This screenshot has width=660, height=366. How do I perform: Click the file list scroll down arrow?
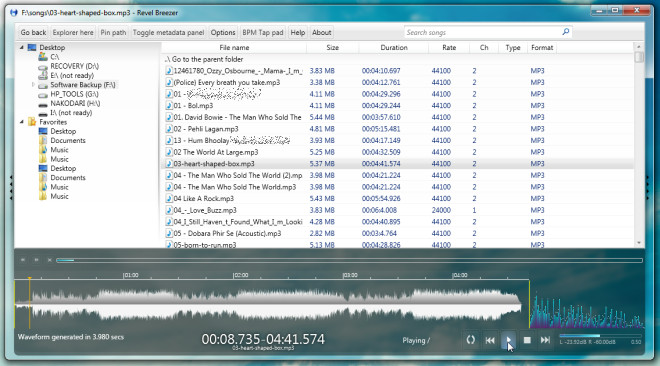click(x=639, y=243)
